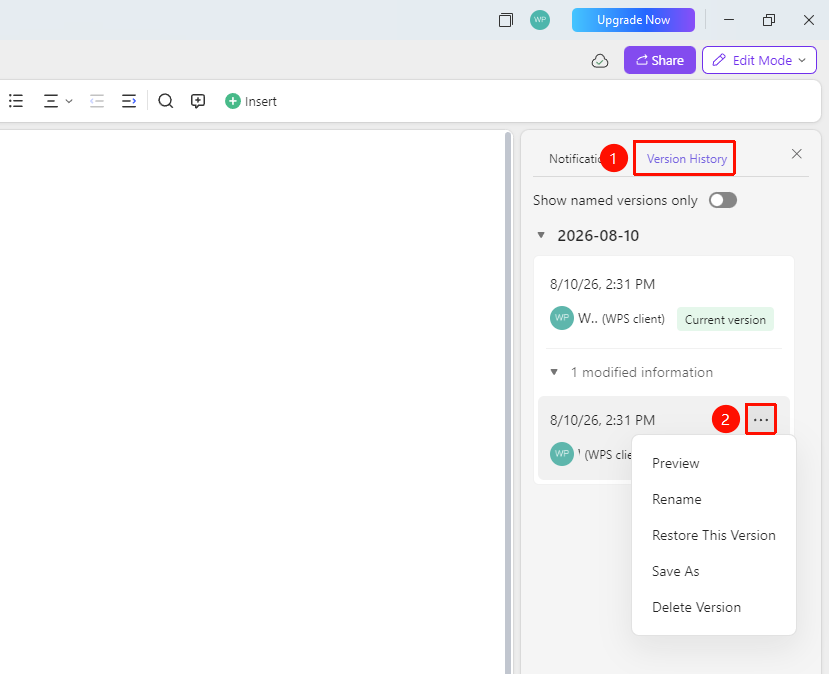Minimize the application window

(x=729, y=20)
